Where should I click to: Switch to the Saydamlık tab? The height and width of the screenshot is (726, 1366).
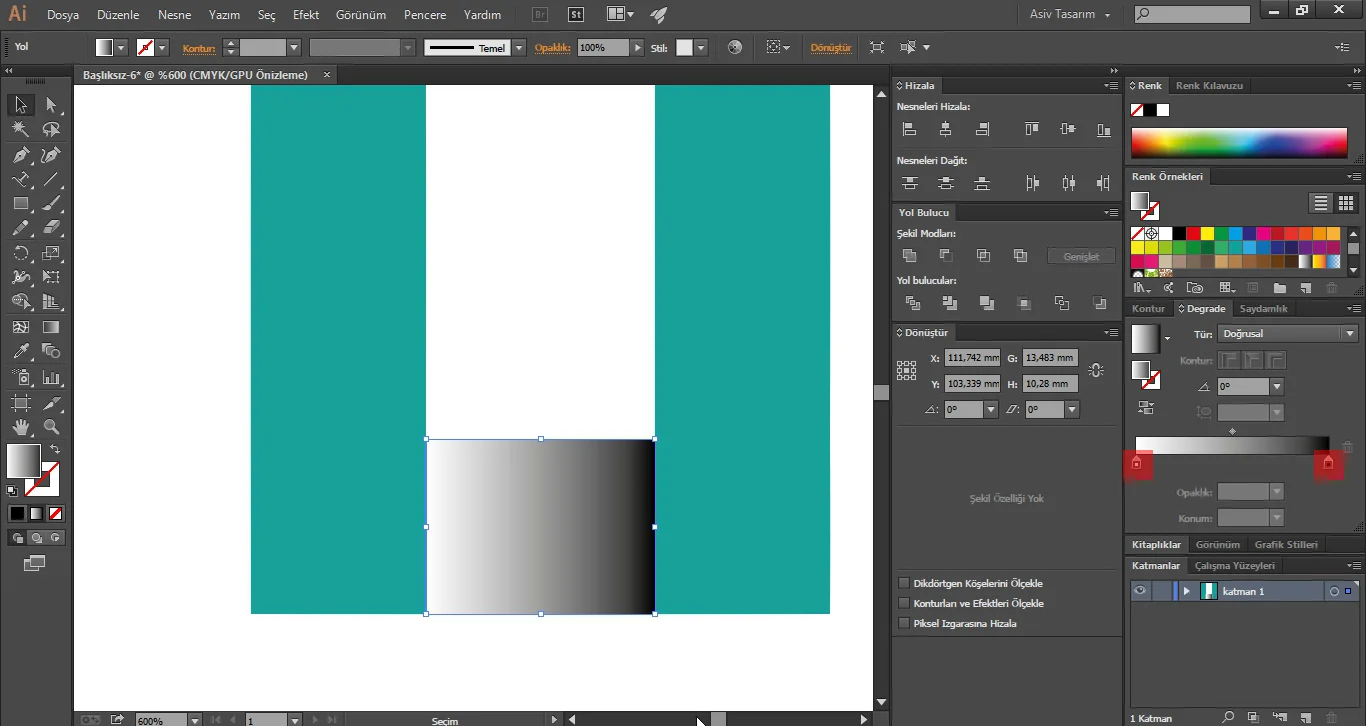(x=1263, y=309)
